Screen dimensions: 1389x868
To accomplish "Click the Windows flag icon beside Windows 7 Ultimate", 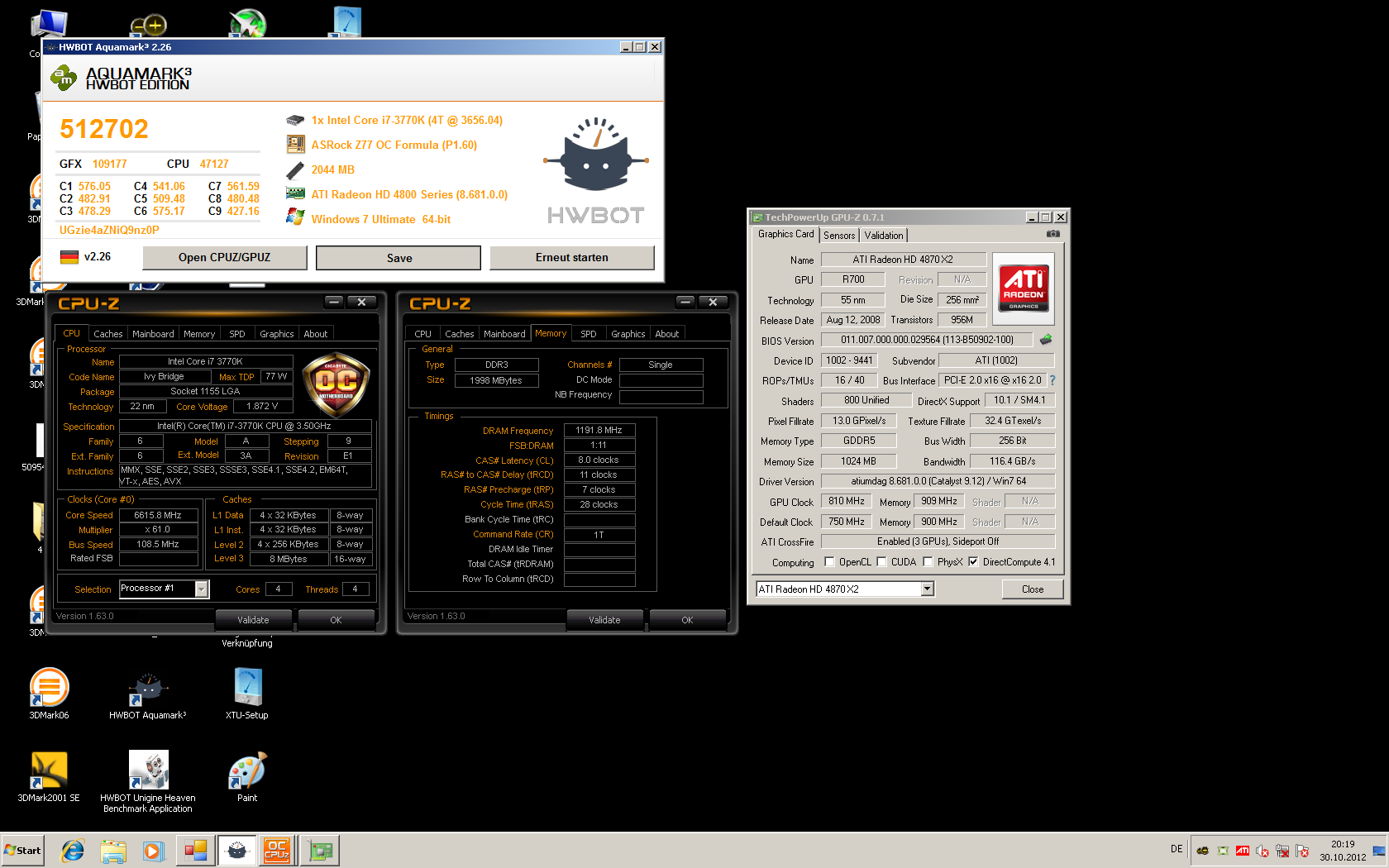I will (x=295, y=217).
